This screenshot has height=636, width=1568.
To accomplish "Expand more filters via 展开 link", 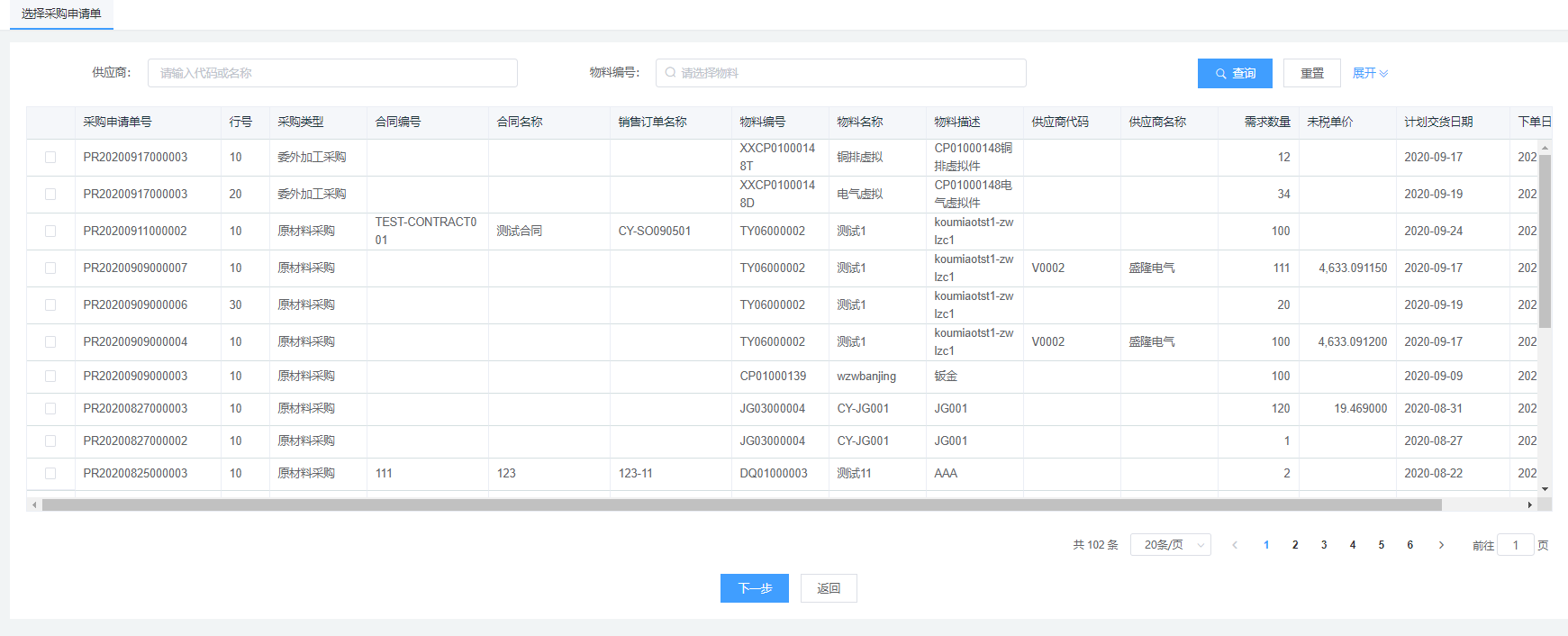I will pos(1369,73).
